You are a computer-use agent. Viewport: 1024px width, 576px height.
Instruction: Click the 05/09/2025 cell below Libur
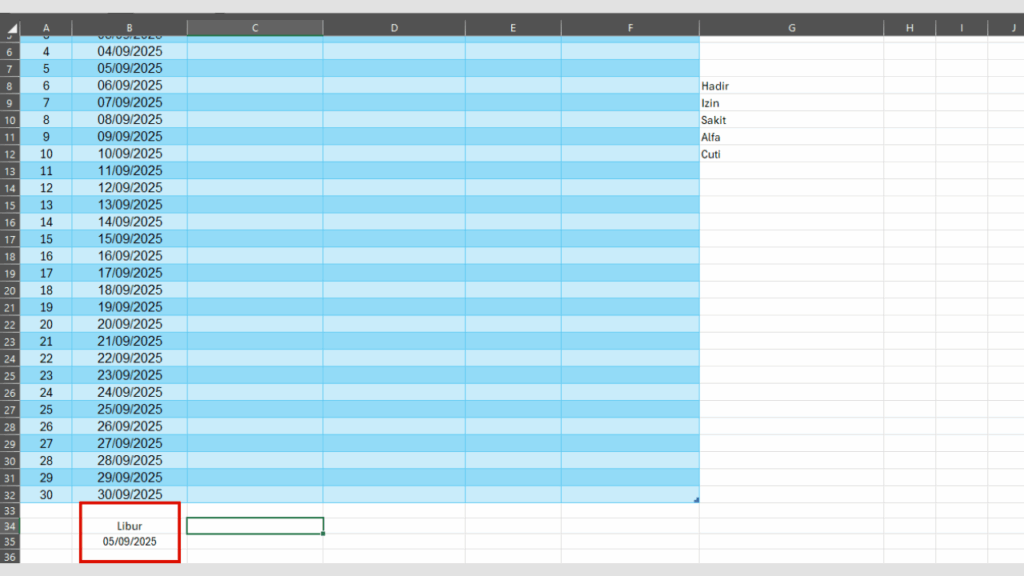coord(129,541)
